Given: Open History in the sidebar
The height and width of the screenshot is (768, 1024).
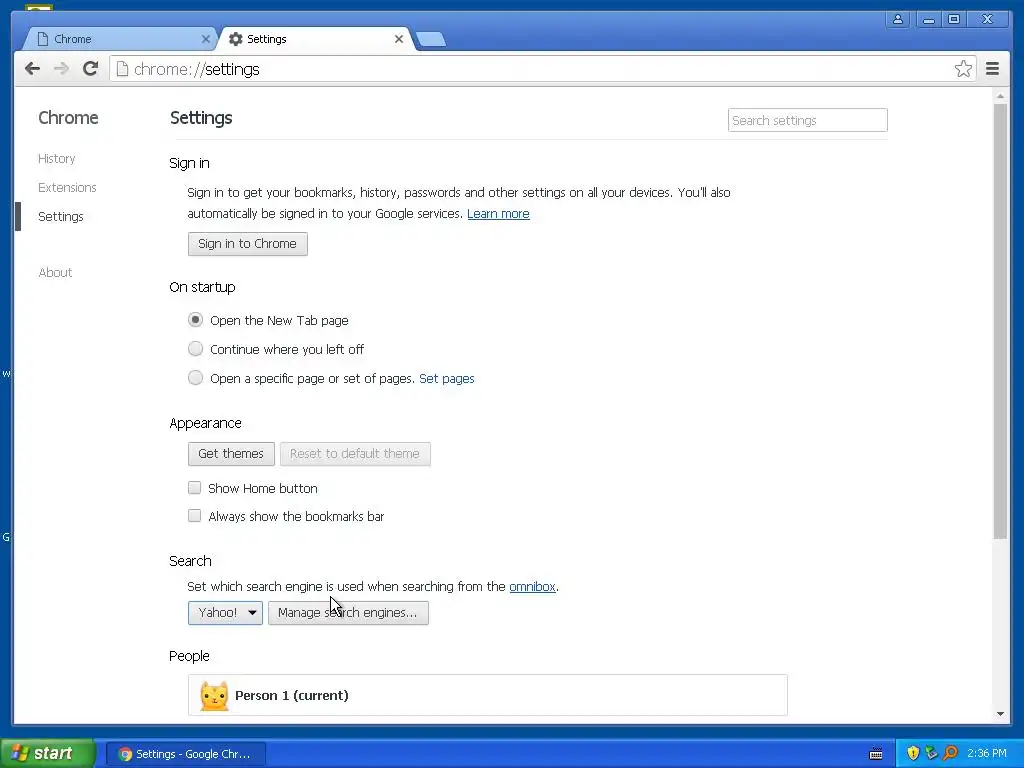Looking at the screenshot, I should (x=57, y=159).
